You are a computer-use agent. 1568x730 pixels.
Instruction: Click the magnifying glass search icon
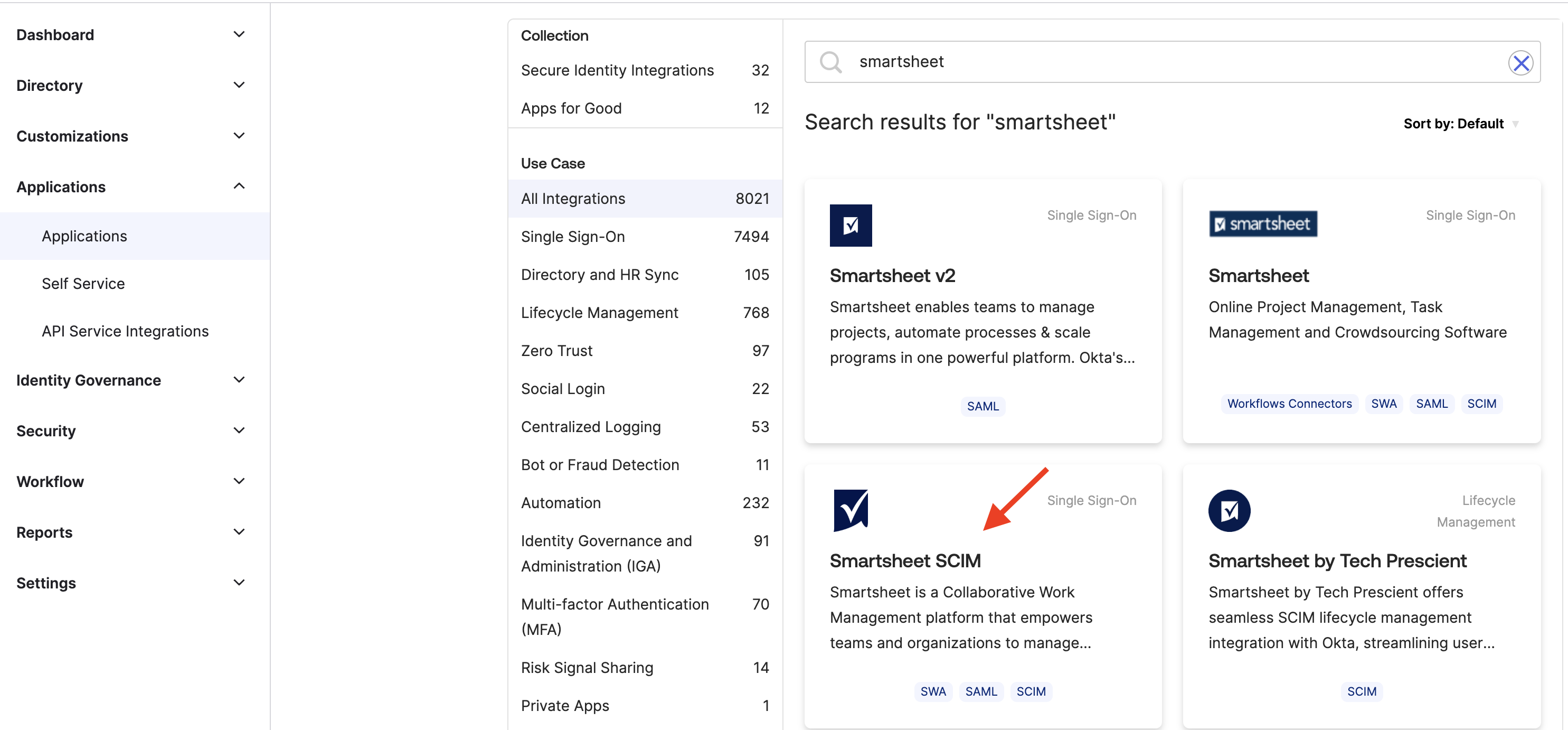click(x=830, y=62)
